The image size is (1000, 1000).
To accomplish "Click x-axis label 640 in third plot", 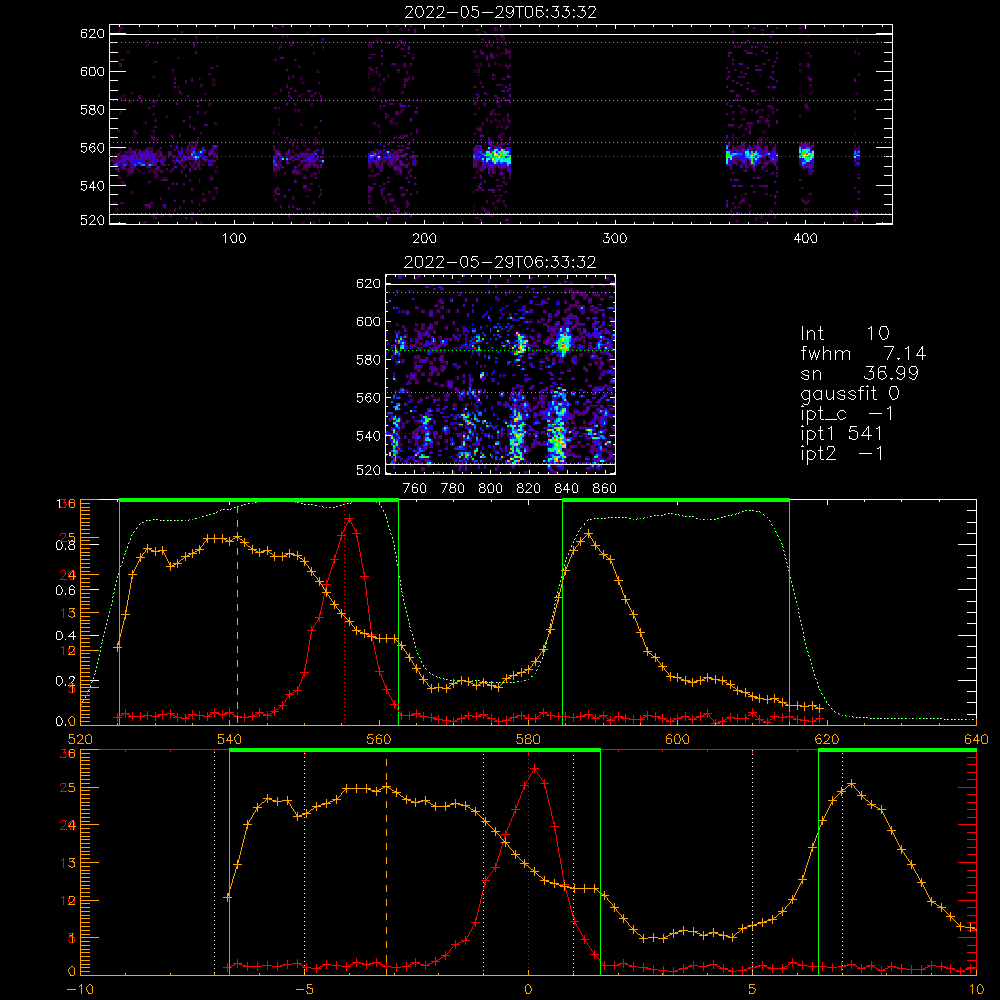I will coord(976,739).
